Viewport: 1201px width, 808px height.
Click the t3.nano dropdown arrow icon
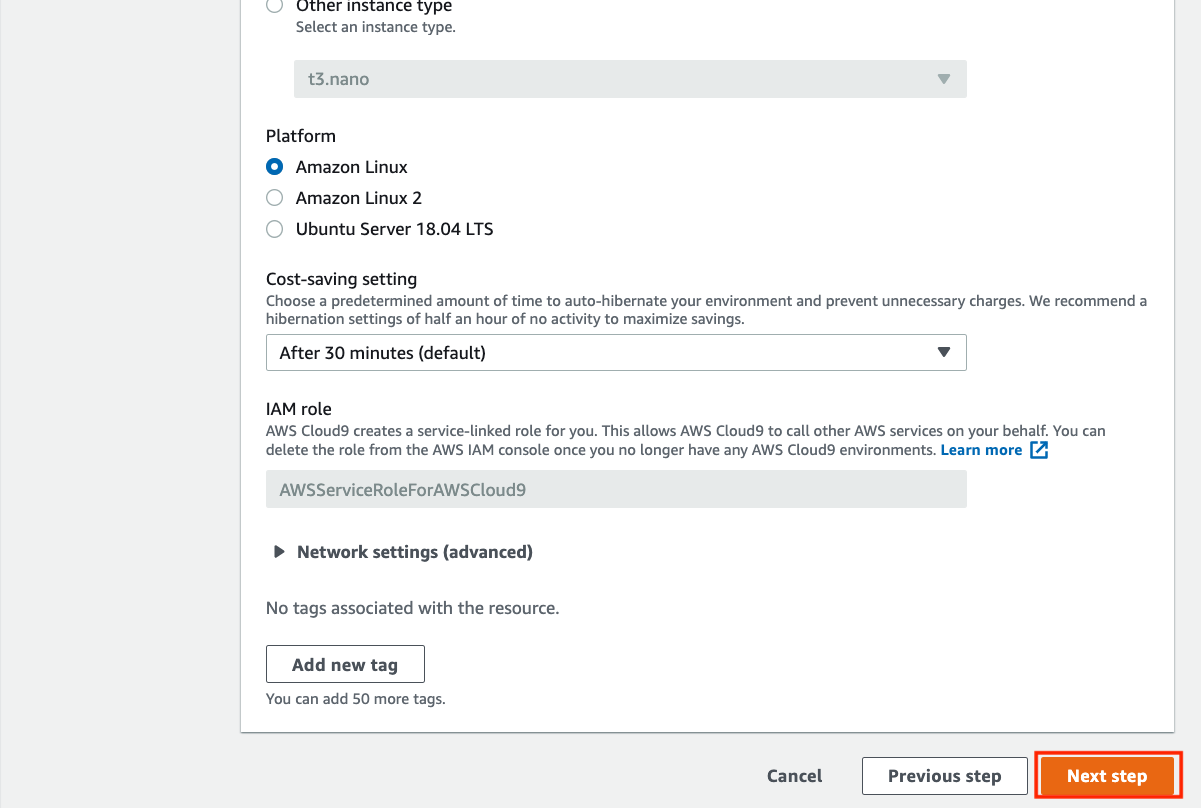[x=943, y=79]
